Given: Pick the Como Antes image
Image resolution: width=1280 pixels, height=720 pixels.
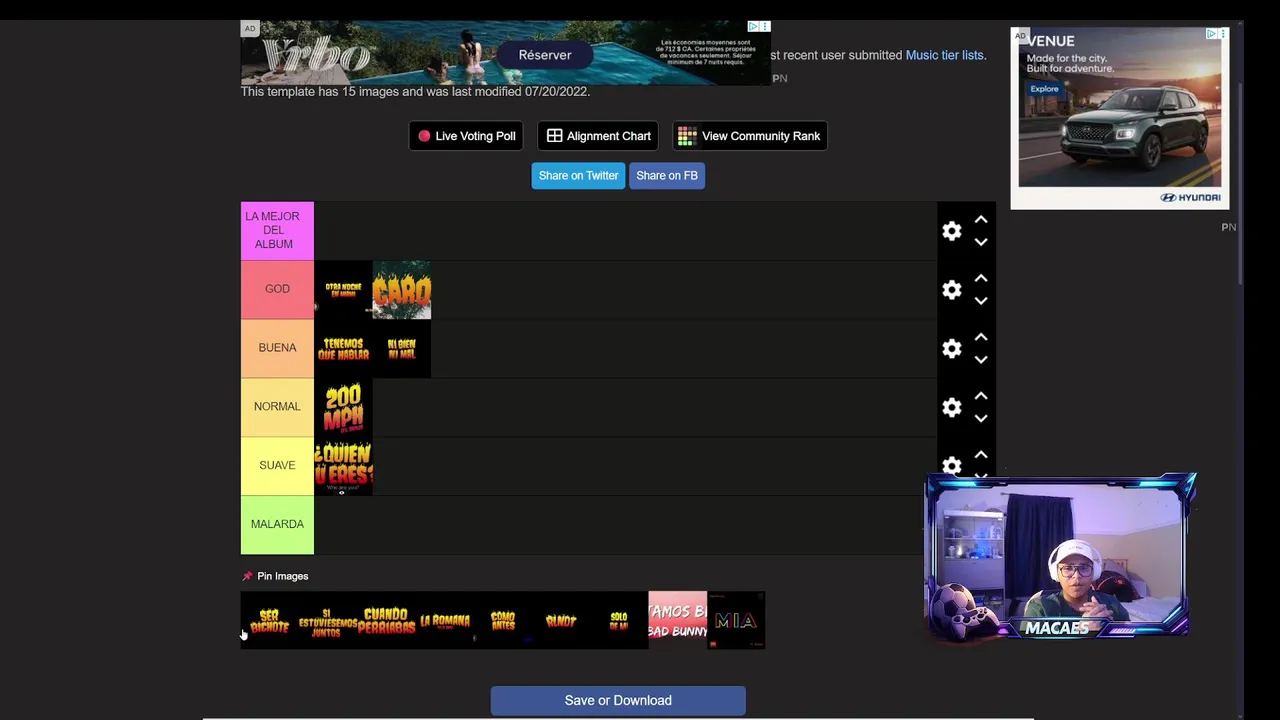Looking at the screenshot, I should point(502,621).
